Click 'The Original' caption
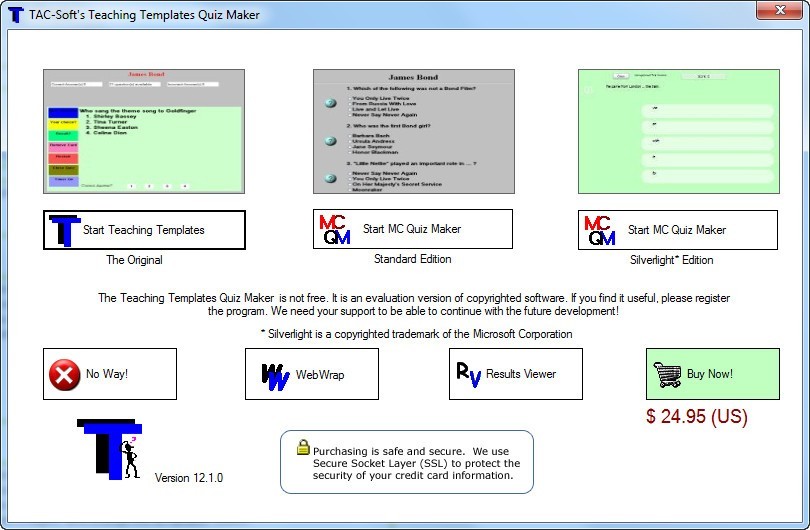This screenshot has height=530, width=810. [x=134, y=260]
